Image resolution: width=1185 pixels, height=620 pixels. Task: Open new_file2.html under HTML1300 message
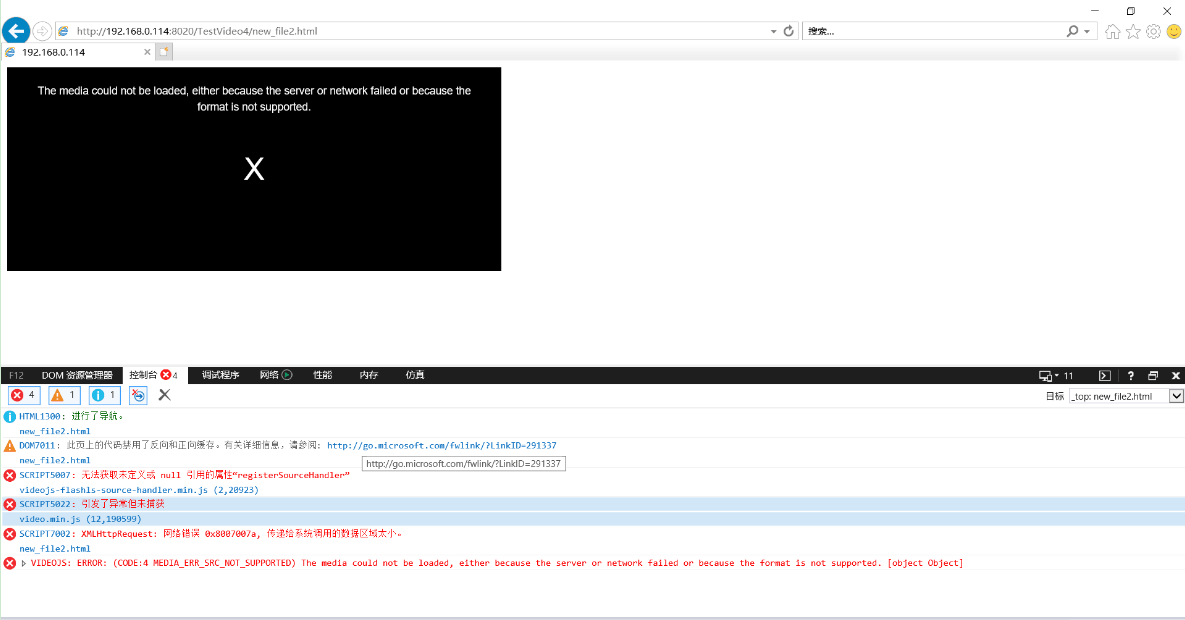click(x=54, y=431)
